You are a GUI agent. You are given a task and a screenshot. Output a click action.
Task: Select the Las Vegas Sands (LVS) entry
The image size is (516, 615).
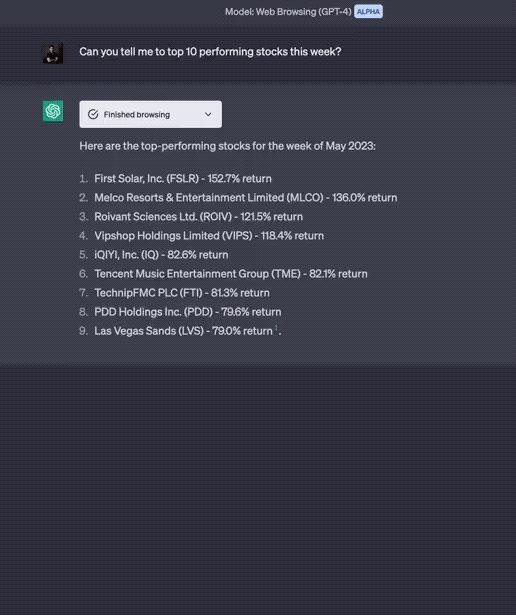[184, 331]
